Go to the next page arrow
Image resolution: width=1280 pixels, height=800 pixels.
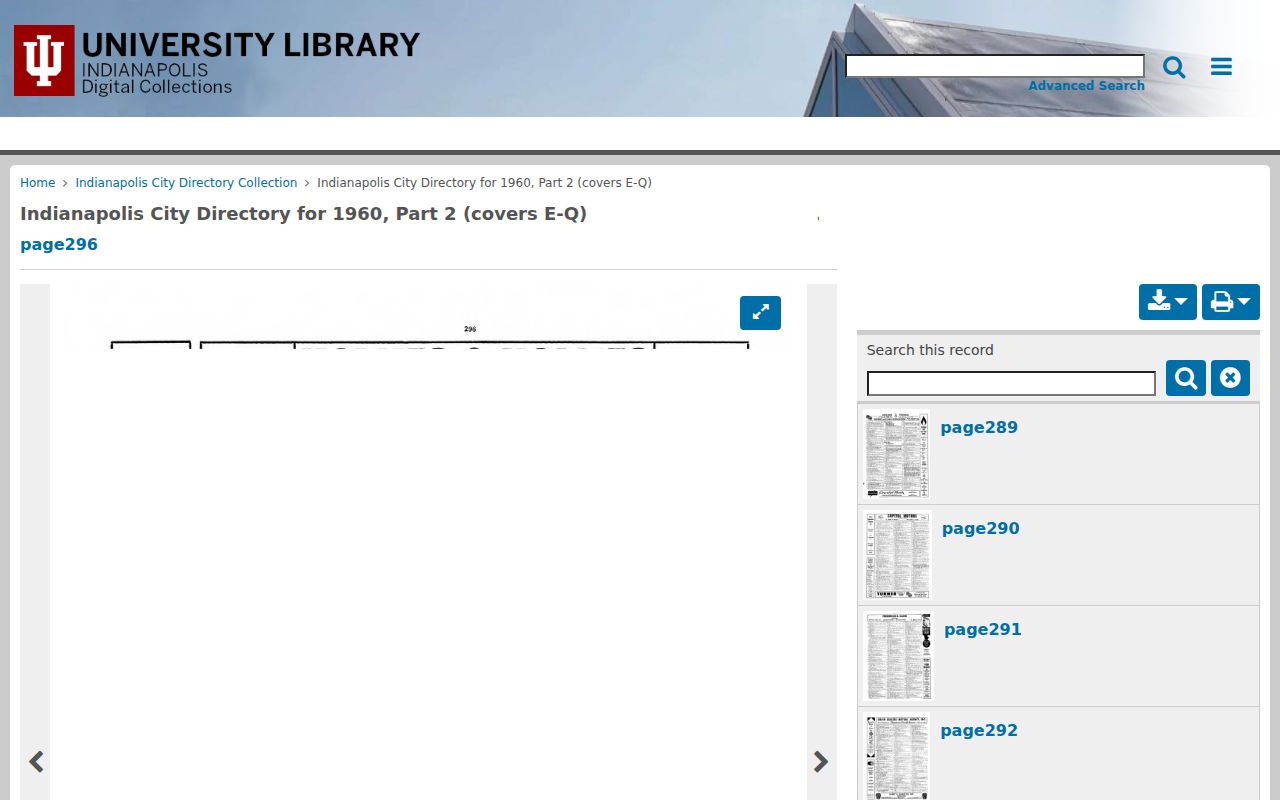(x=821, y=762)
